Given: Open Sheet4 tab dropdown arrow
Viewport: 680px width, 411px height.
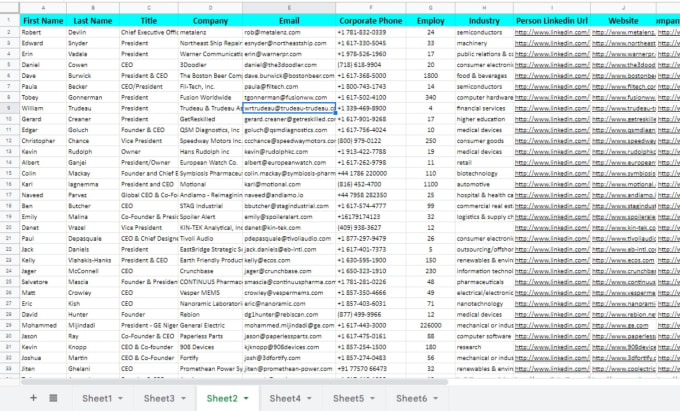Looking at the screenshot, I should 309,398.
